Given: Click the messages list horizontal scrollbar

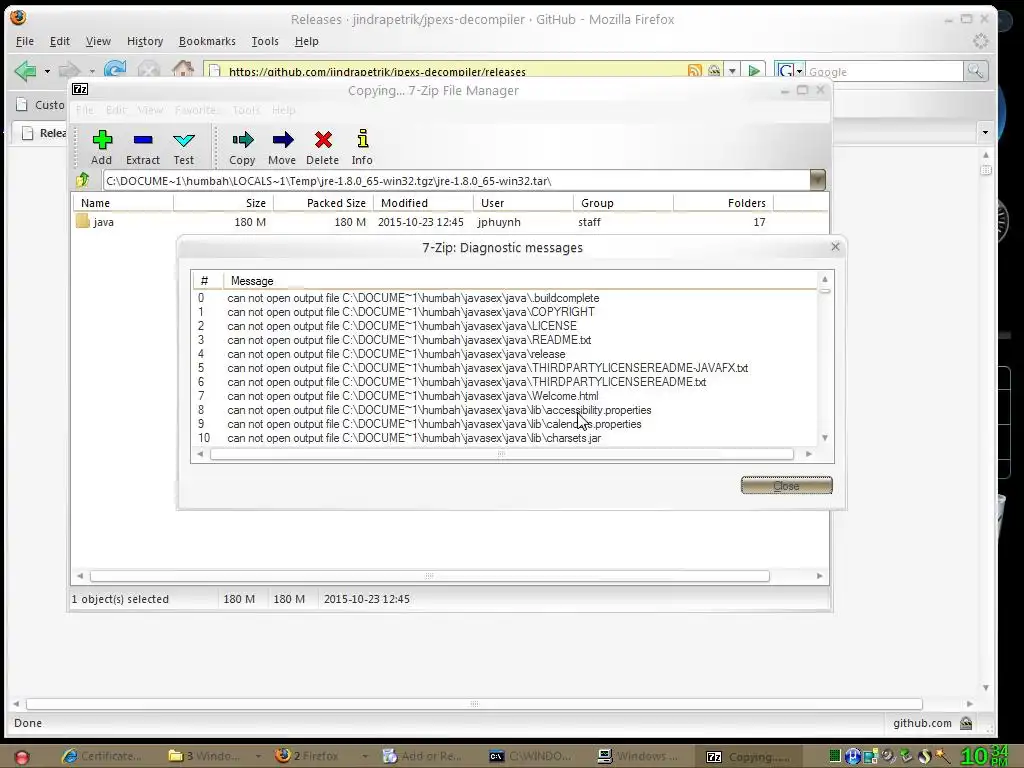Looking at the screenshot, I should pos(501,454).
